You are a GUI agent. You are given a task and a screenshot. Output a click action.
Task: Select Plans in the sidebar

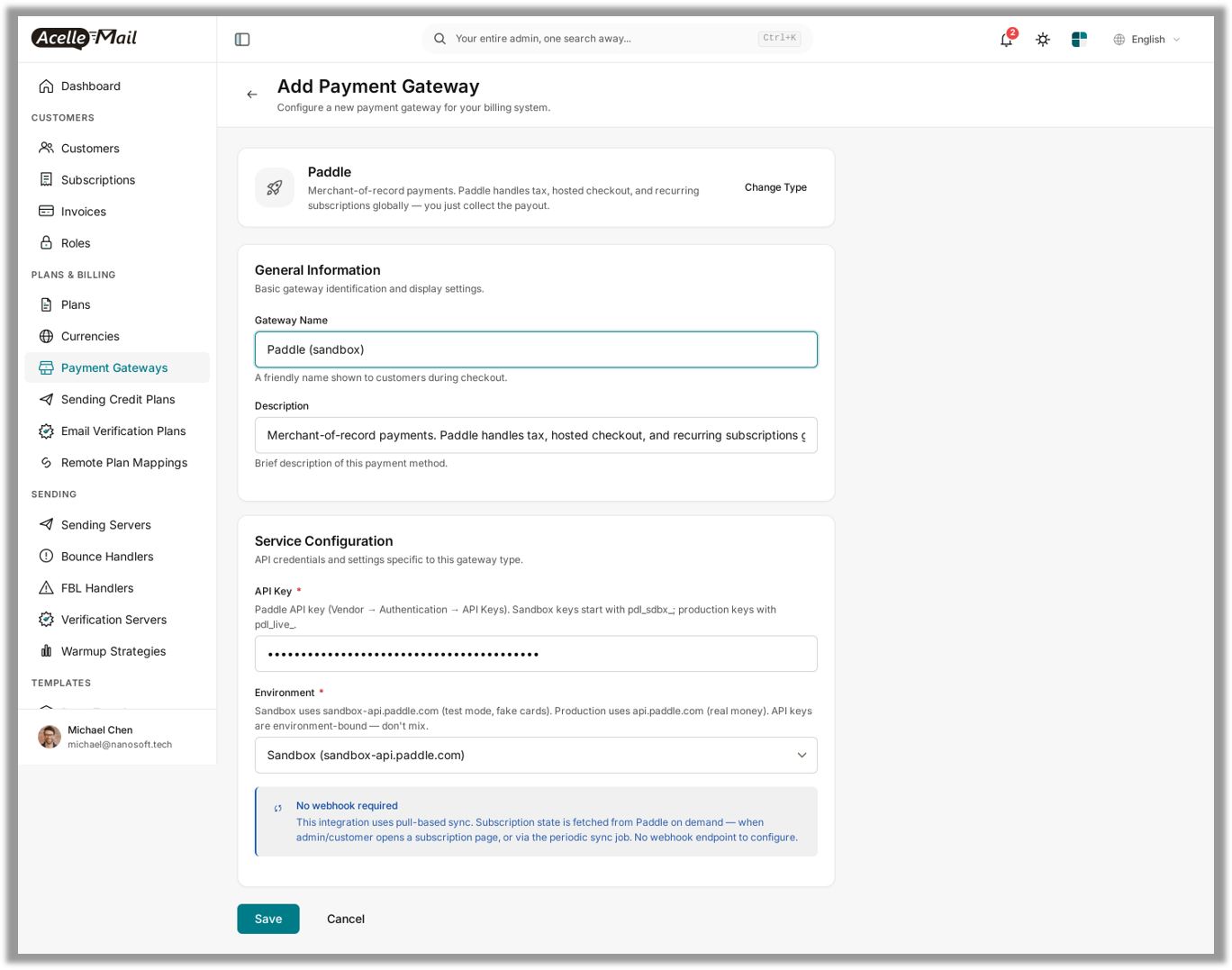point(117,304)
